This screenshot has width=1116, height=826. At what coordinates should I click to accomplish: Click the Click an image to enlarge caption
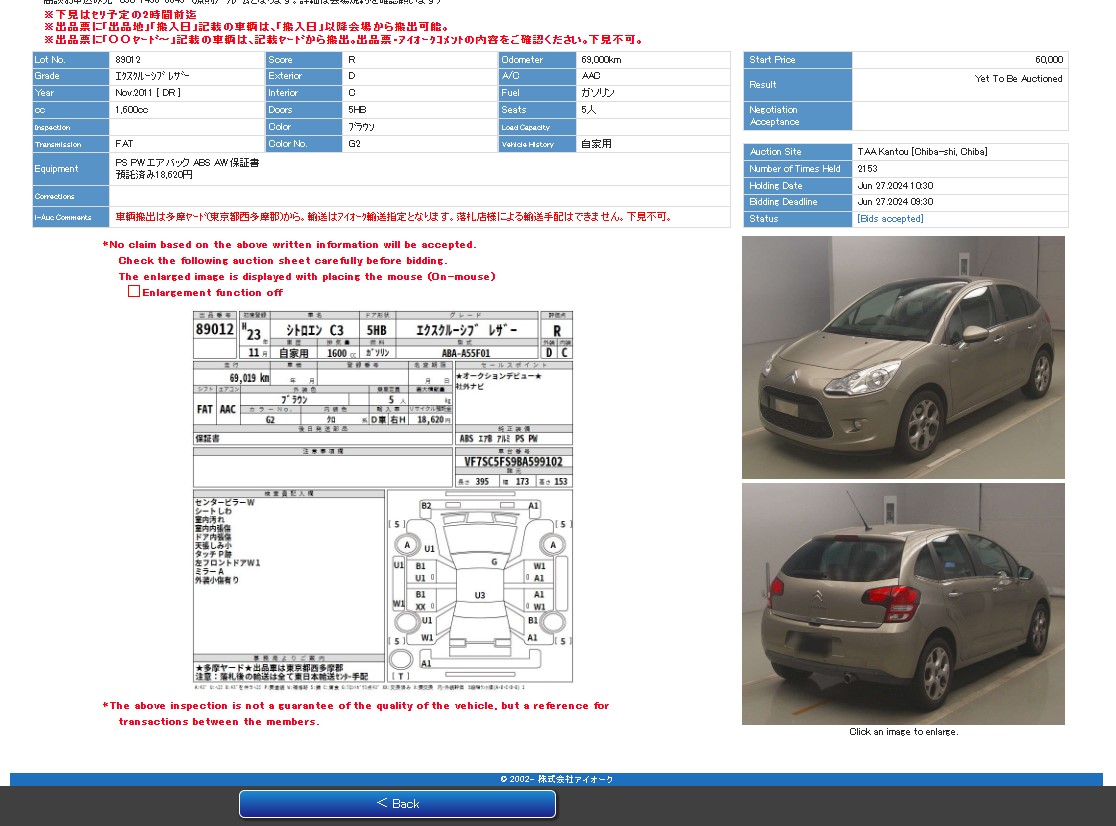point(904,731)
